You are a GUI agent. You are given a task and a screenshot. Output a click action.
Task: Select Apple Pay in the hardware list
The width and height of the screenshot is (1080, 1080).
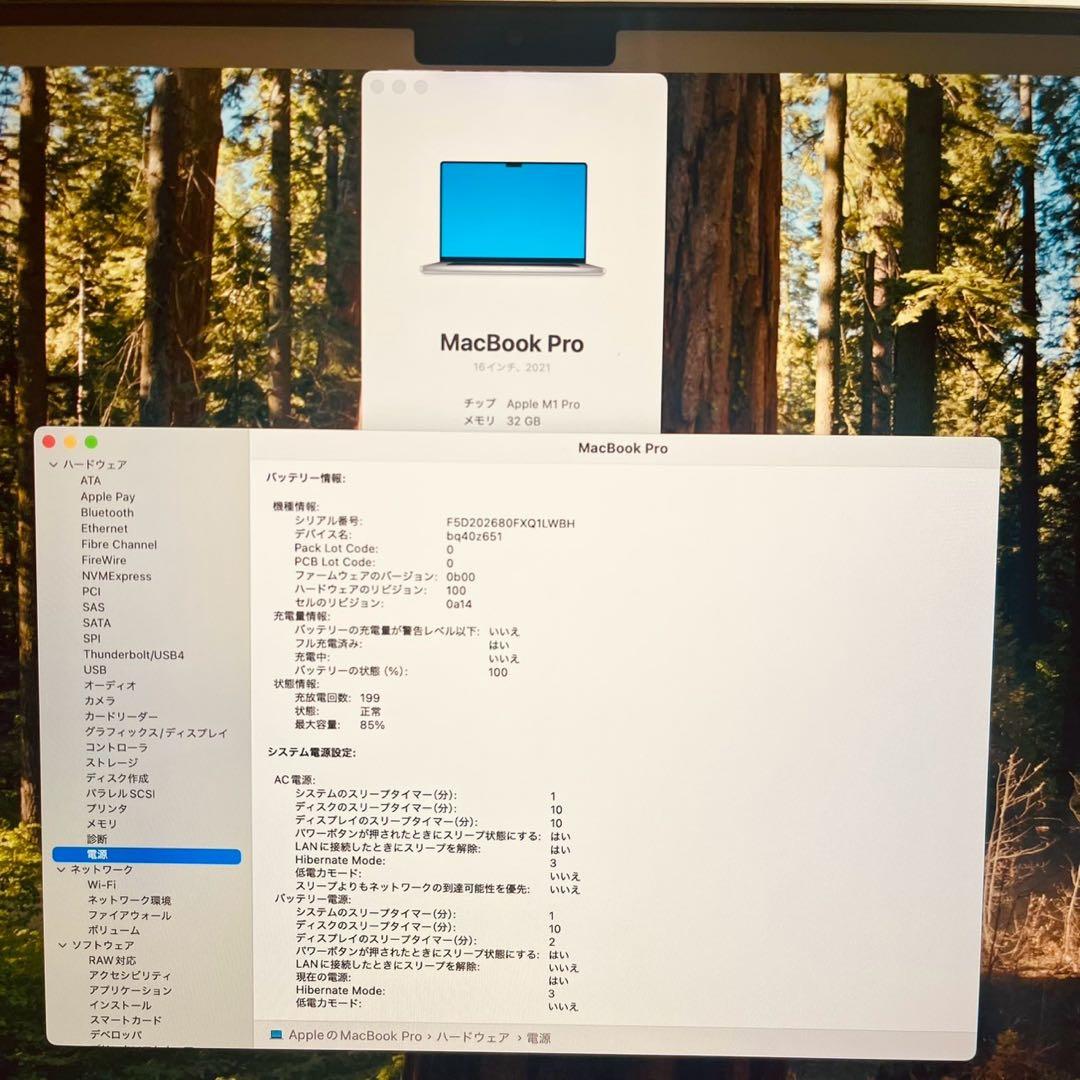click(x=108, y=496)
